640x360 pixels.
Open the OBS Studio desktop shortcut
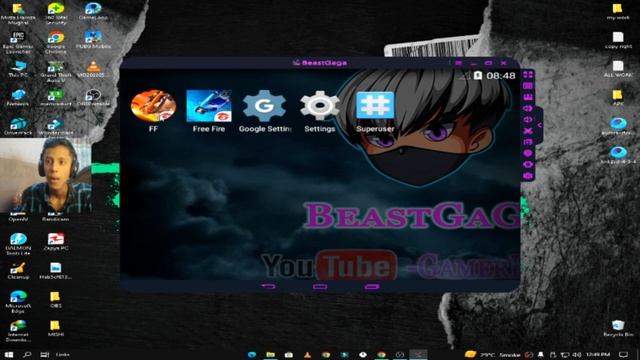(x=93, y=98)
